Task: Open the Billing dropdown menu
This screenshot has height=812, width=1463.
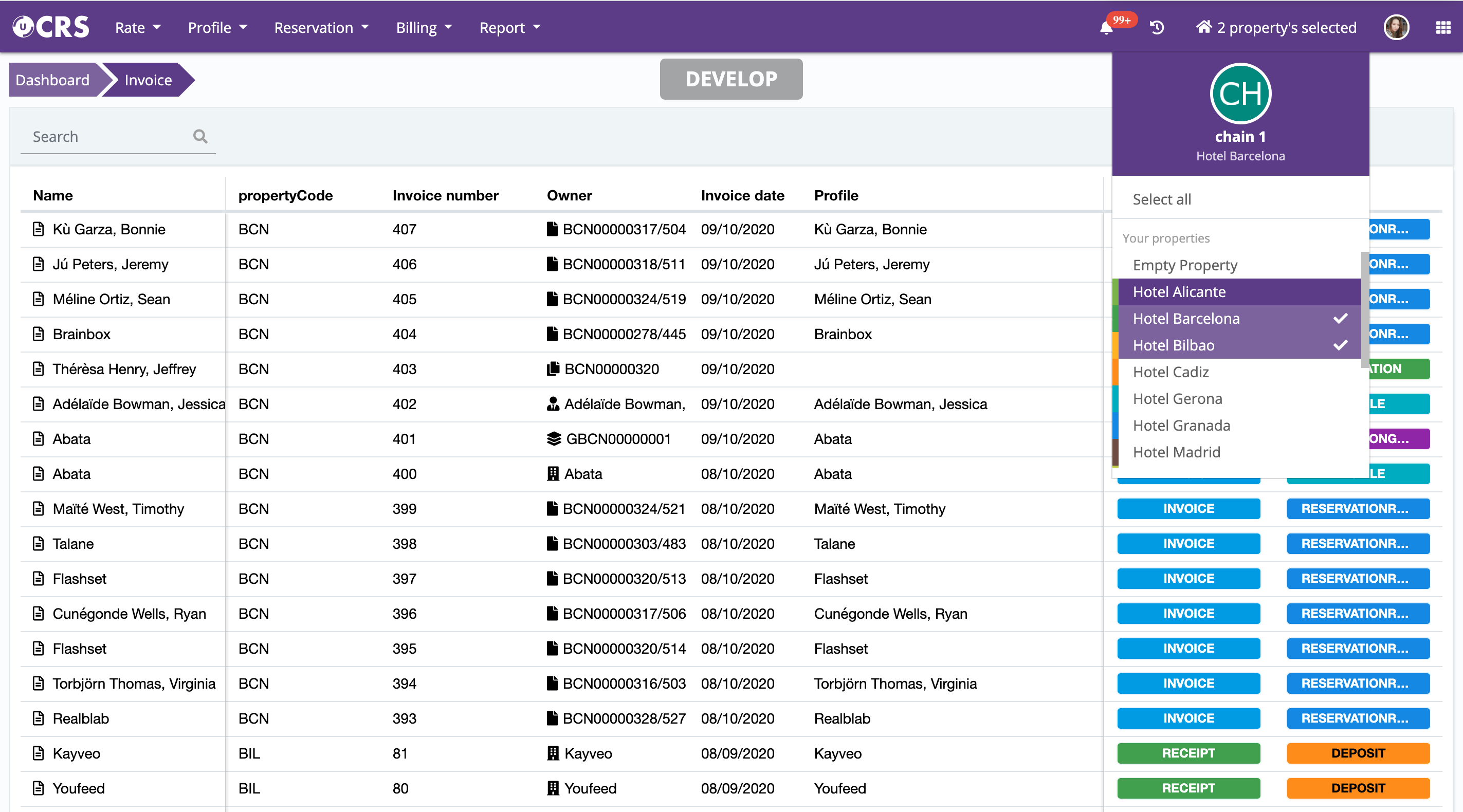Action: pos(424,27)
